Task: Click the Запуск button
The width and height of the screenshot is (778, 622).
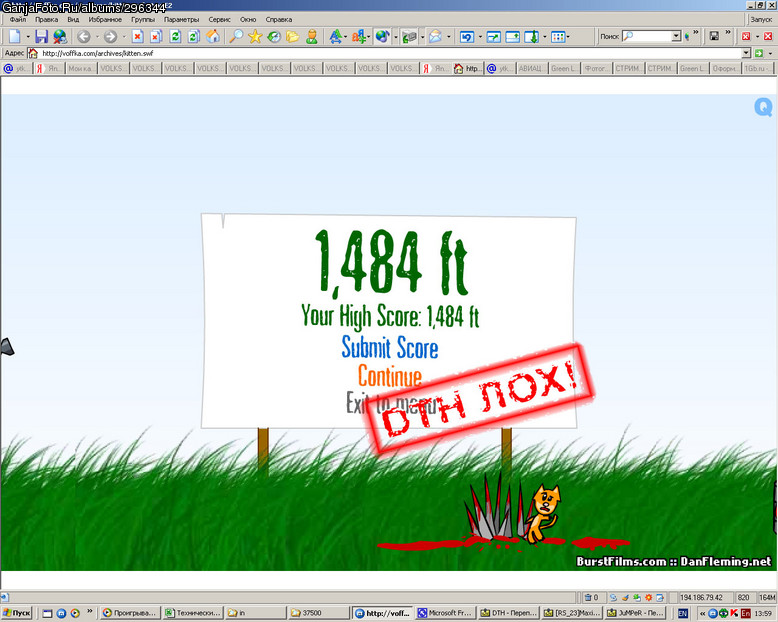Action: (761, 19)
